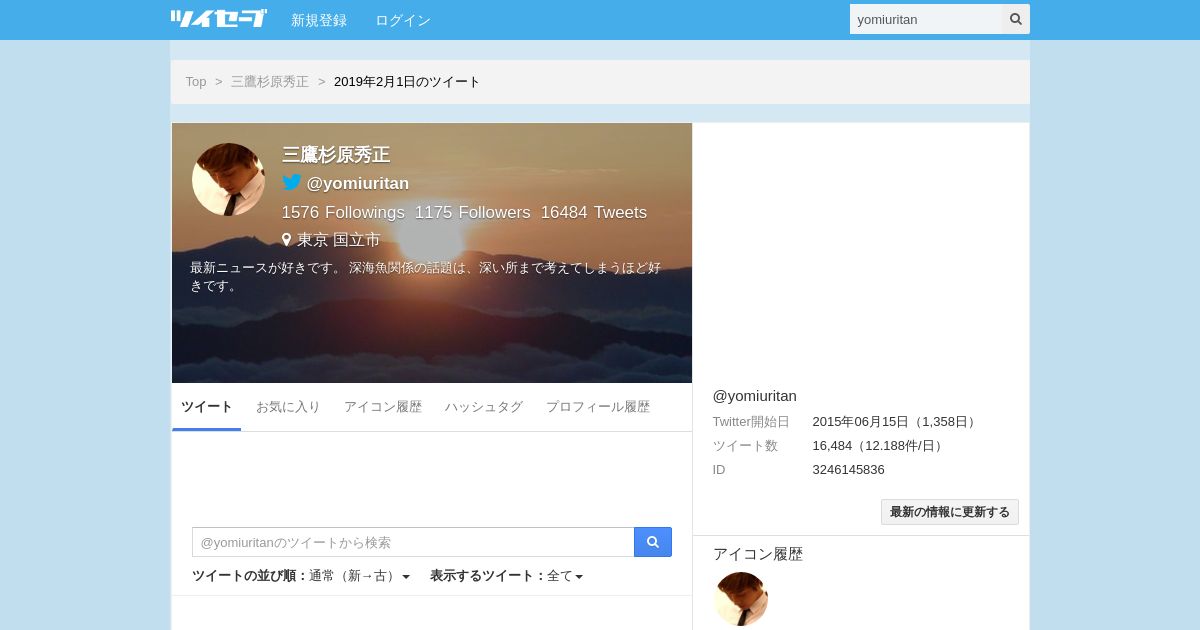Click the sidebar @yomiuritan heading

point(755,396)
